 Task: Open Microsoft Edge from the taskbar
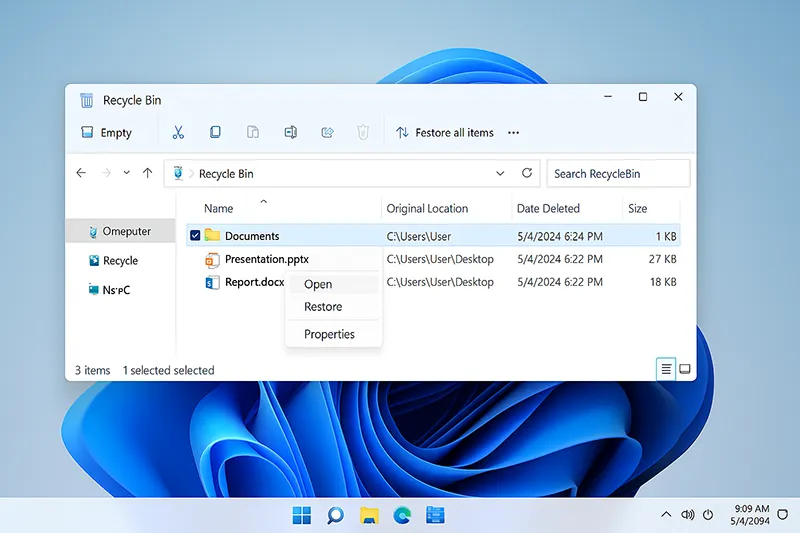coord(402,515)
